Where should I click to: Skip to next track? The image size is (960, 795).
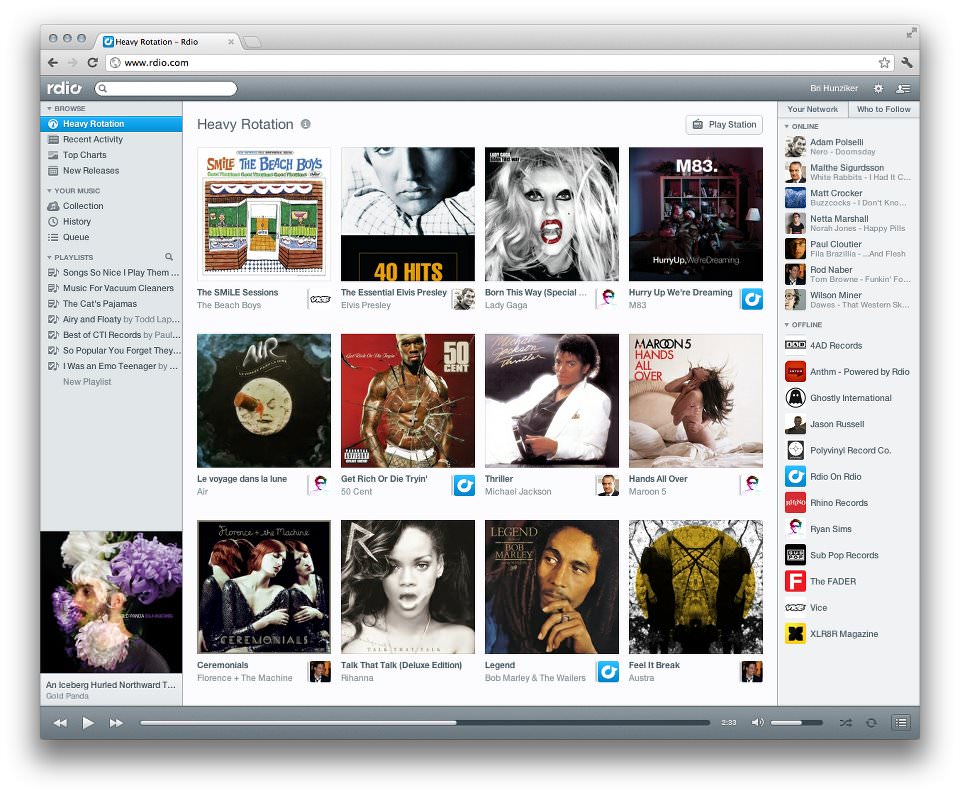116,723
